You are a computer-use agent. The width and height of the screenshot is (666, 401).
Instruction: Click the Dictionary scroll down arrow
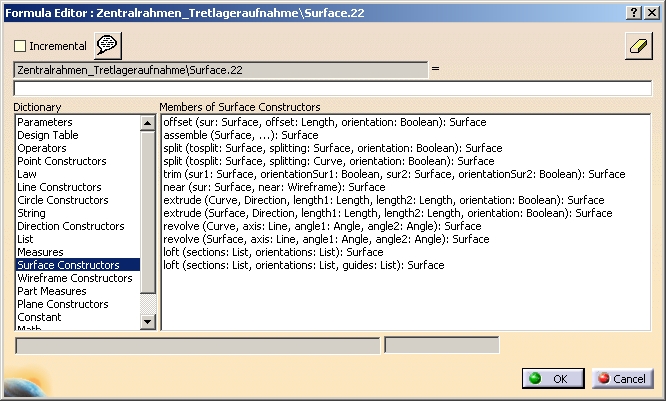click(147, 322)
